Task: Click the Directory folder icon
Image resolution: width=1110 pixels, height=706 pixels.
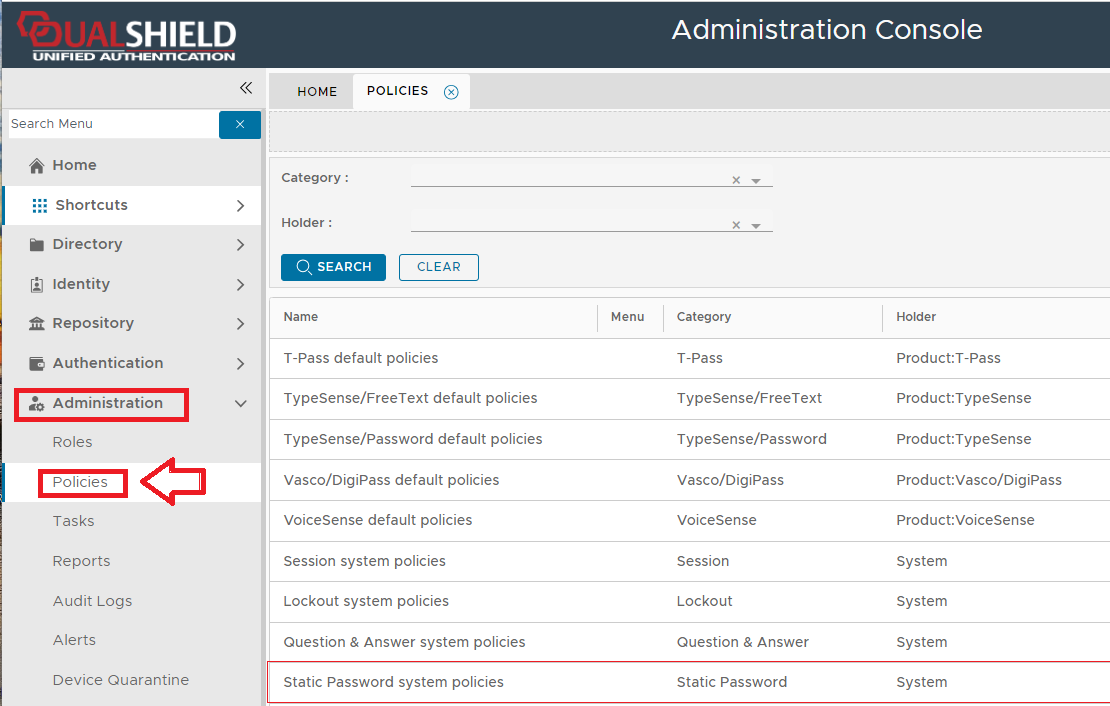Action: pyautogui.click(x=37, y=245)
